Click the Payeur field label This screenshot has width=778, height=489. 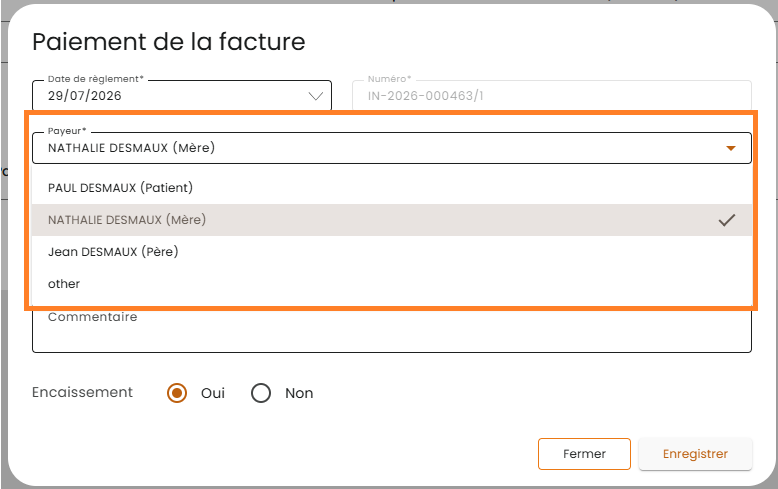pos(67,131)
